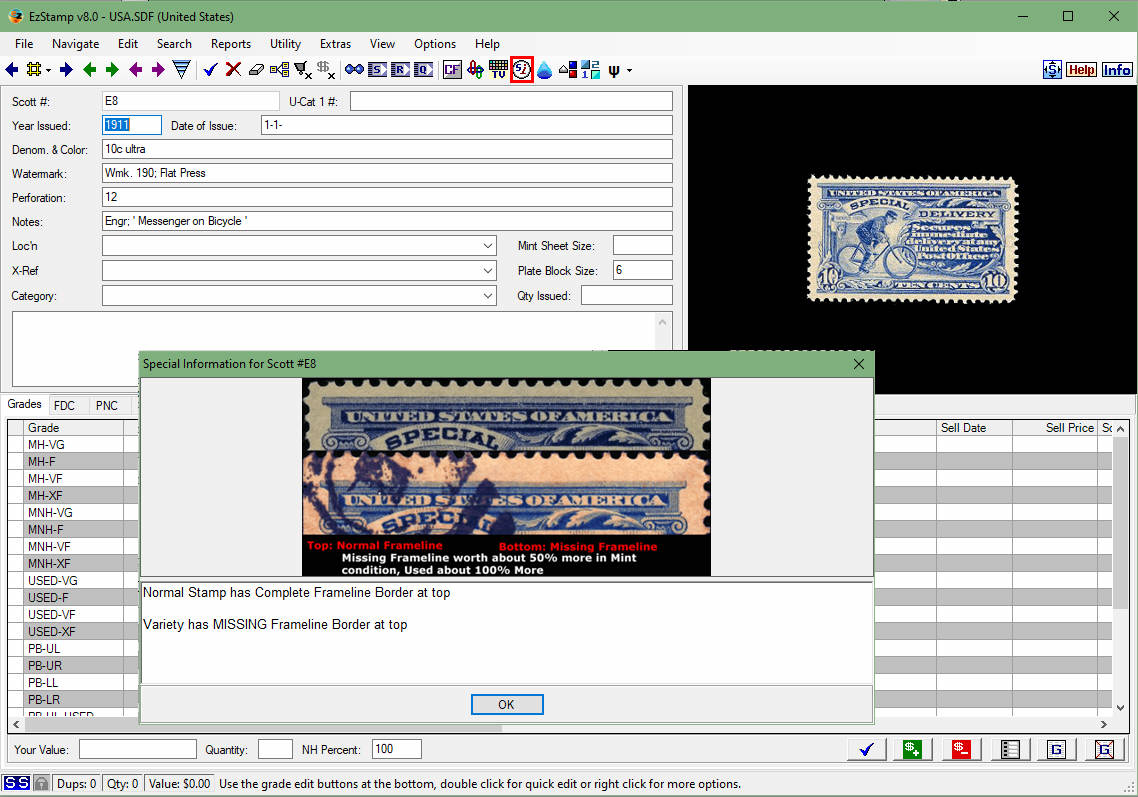
Task: Click the green dollar-plus button at bottom right
Action: pyautogui.click(x=911, y=749)
